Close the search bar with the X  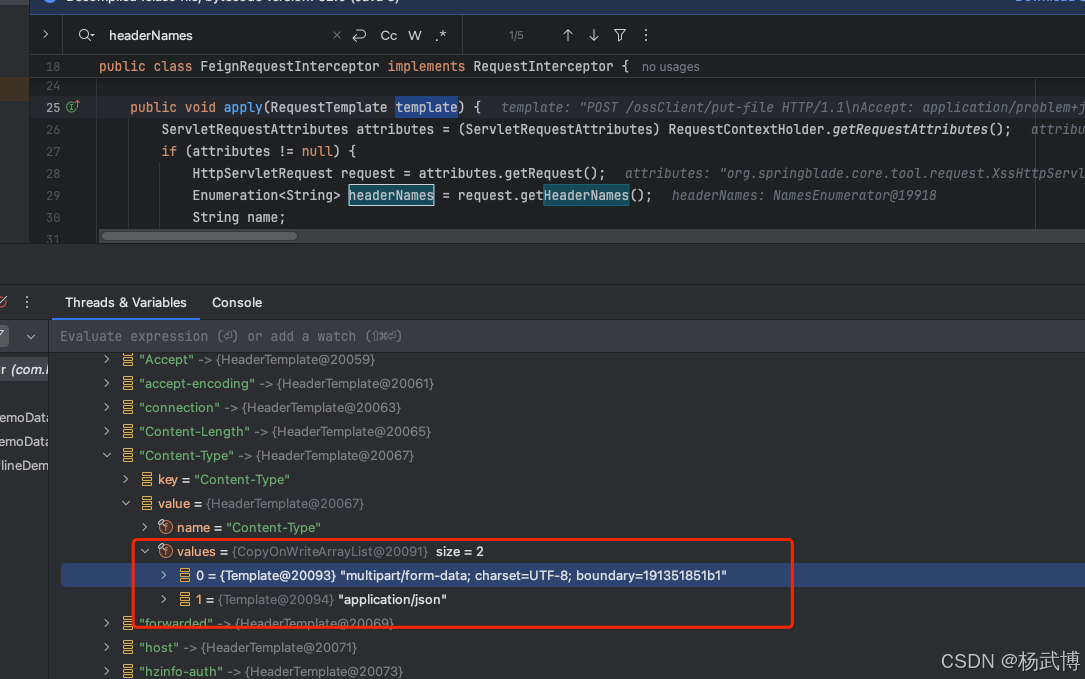pyautogui.click(x=336, y=35)
